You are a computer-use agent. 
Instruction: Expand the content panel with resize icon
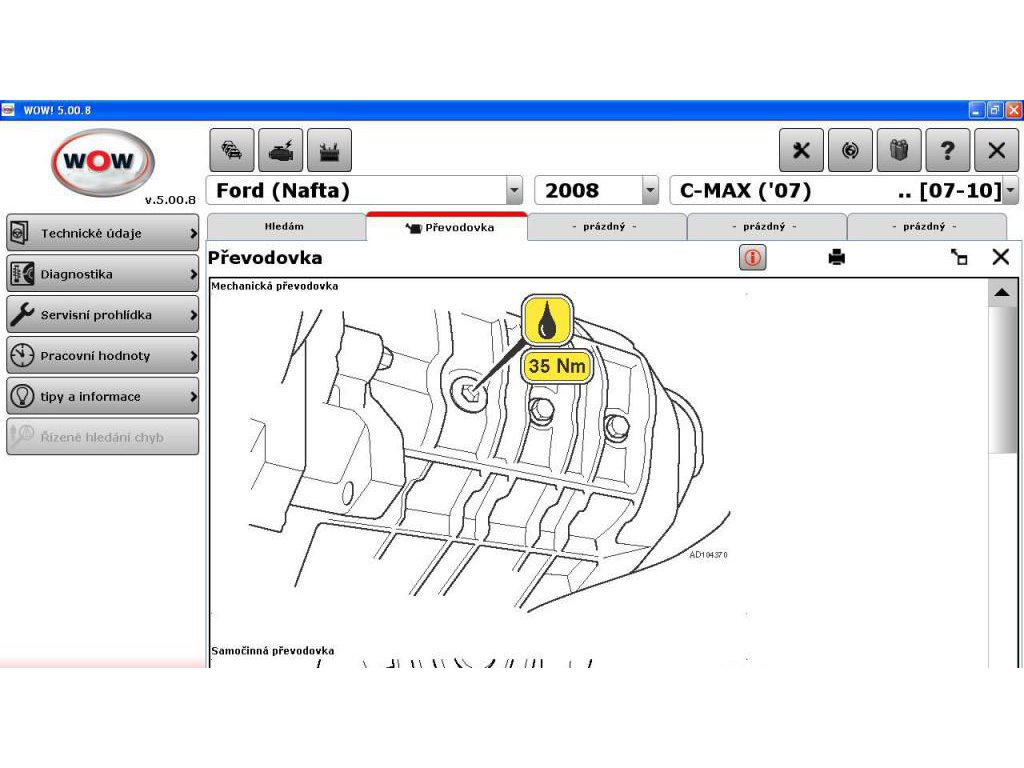point(959,257)
